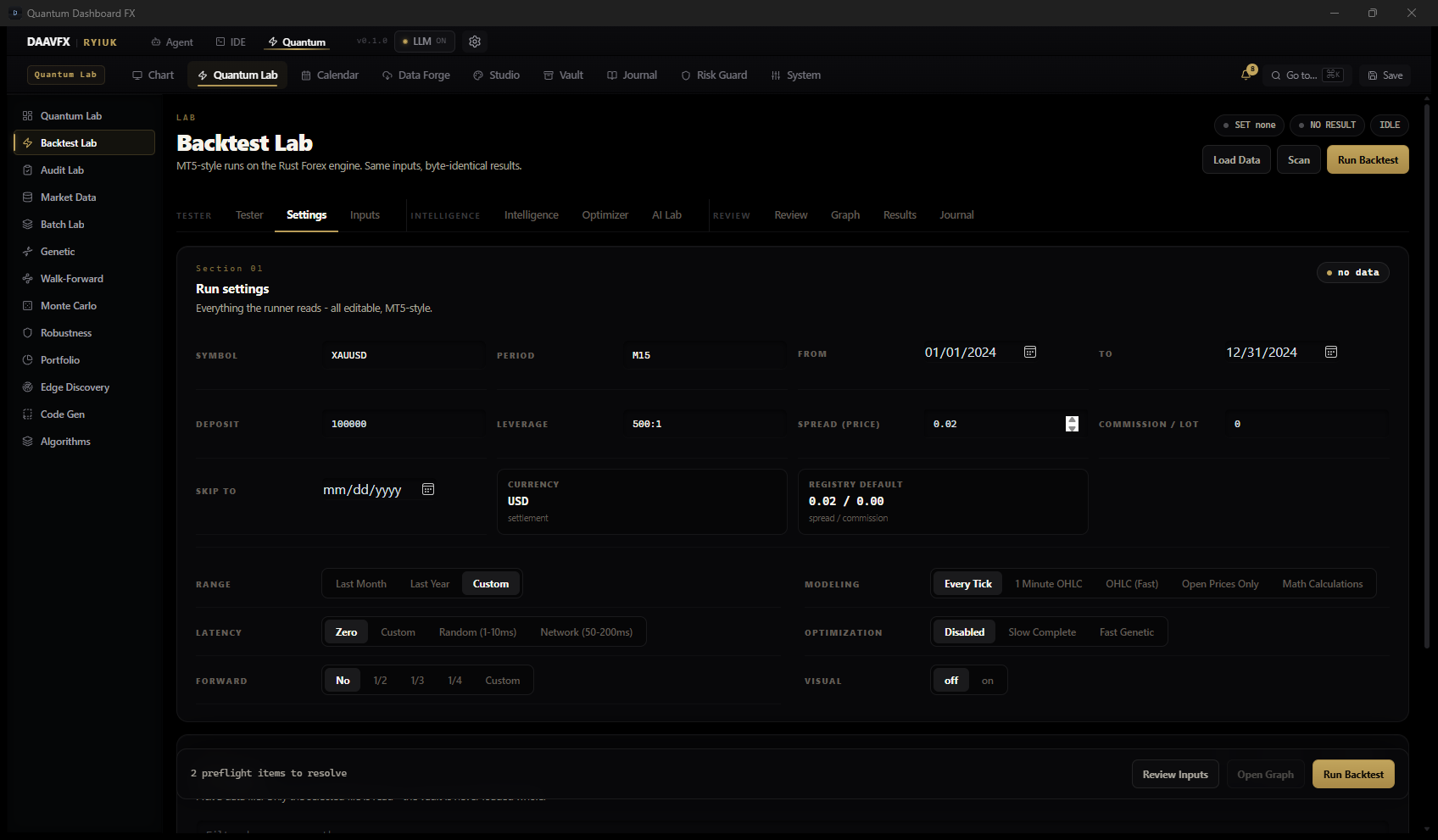Viewport: 1438px width, 840px height.
Task: Open Batch Lab in sidebar
Action: coord(85,225)
